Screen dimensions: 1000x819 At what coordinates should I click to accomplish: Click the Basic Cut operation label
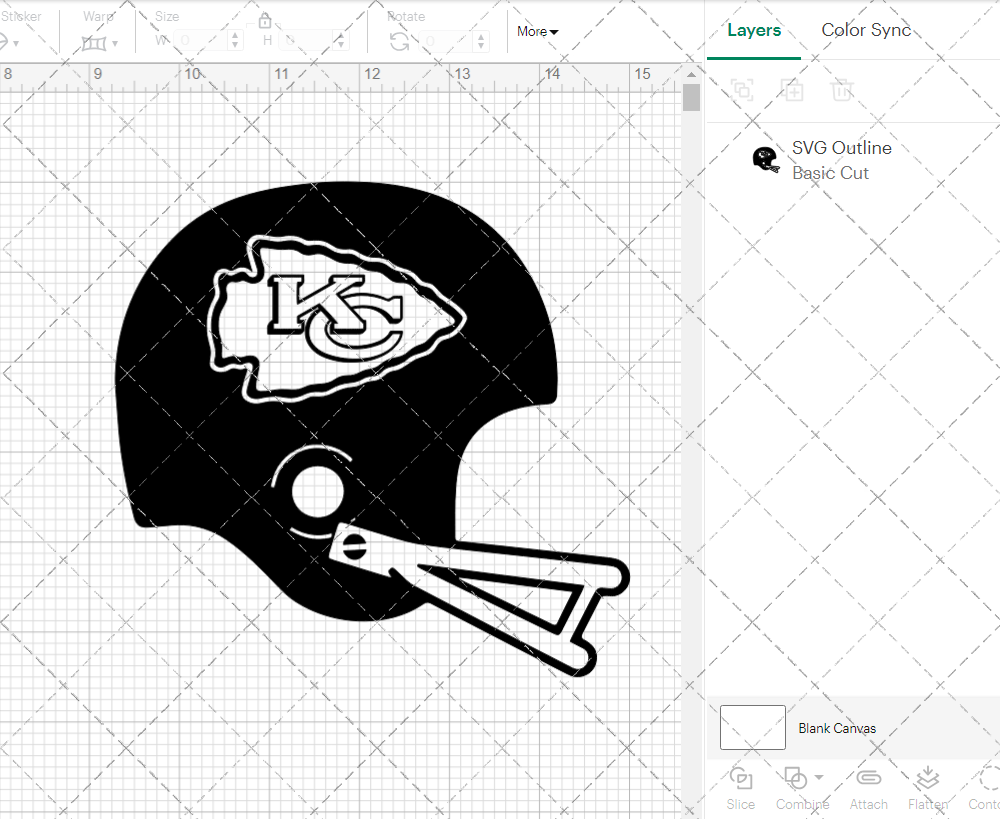pyautogui.click(x=830, y=173)
